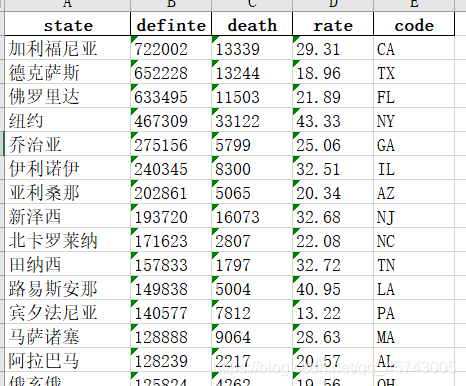Click cell containing 新泽西
466x386 pixels.
[x=68, y=216]
